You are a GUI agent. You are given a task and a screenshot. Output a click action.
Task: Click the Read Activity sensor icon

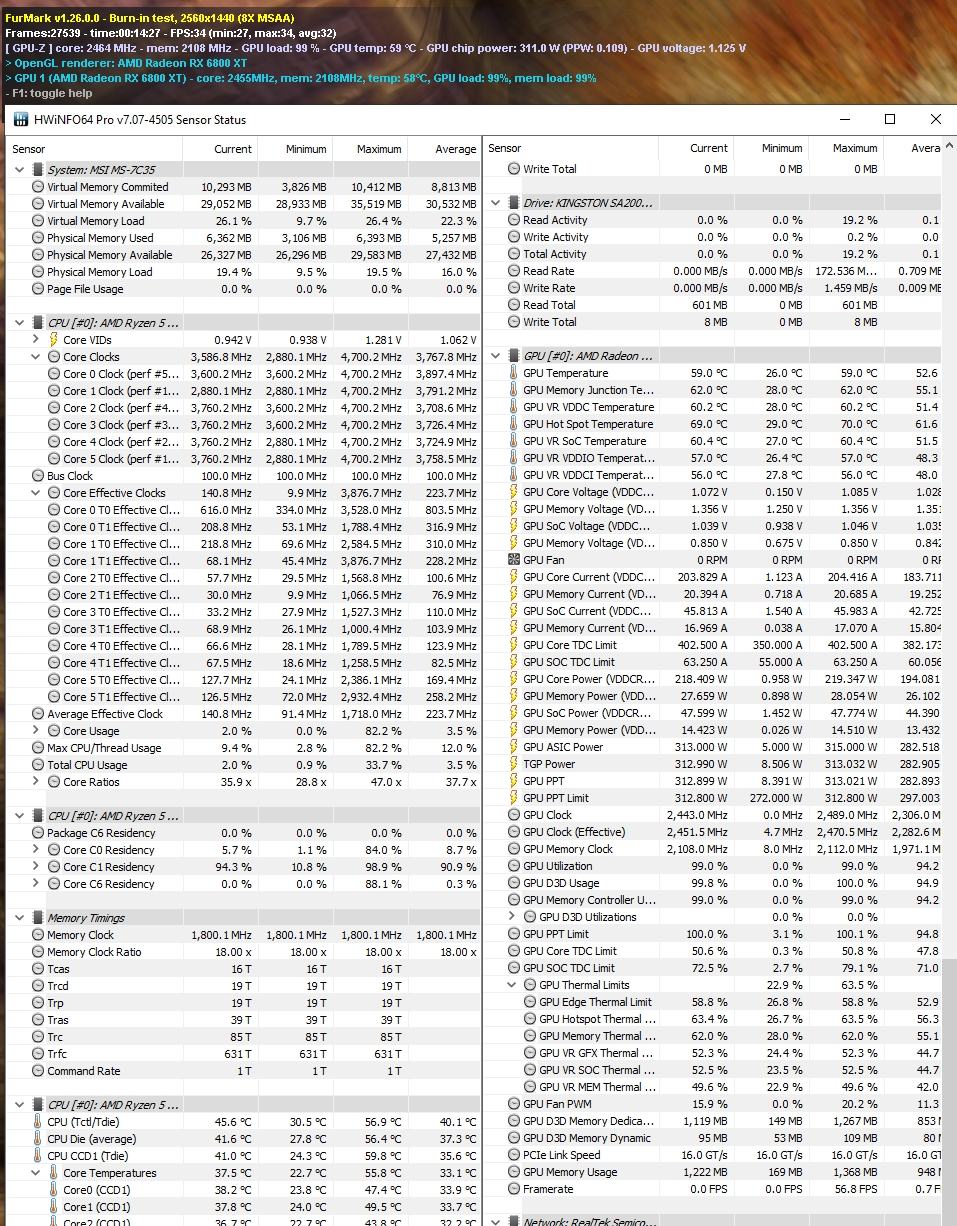coord(514,220)
